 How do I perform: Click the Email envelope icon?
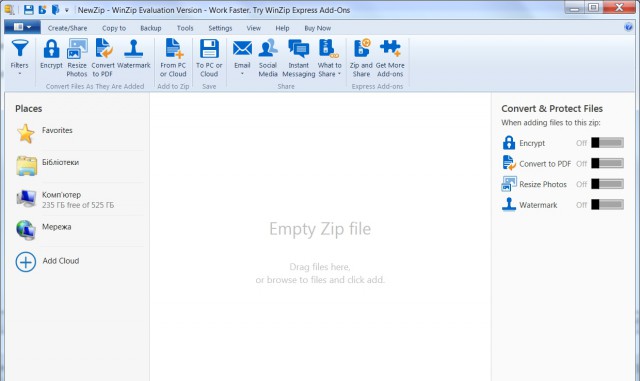(242, 48)
